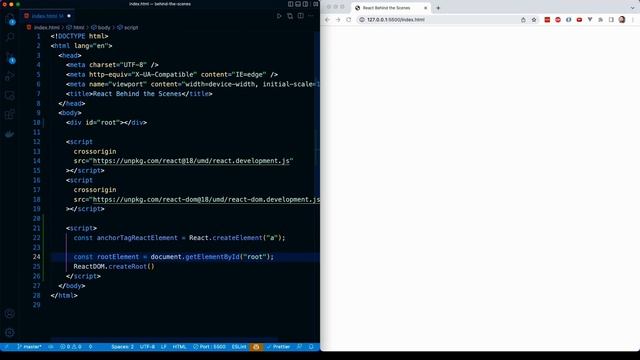This screenshot has width=640, height=360.
Task: Place cursor on line 24 rootElement code
Action: (x=173, y=257)
